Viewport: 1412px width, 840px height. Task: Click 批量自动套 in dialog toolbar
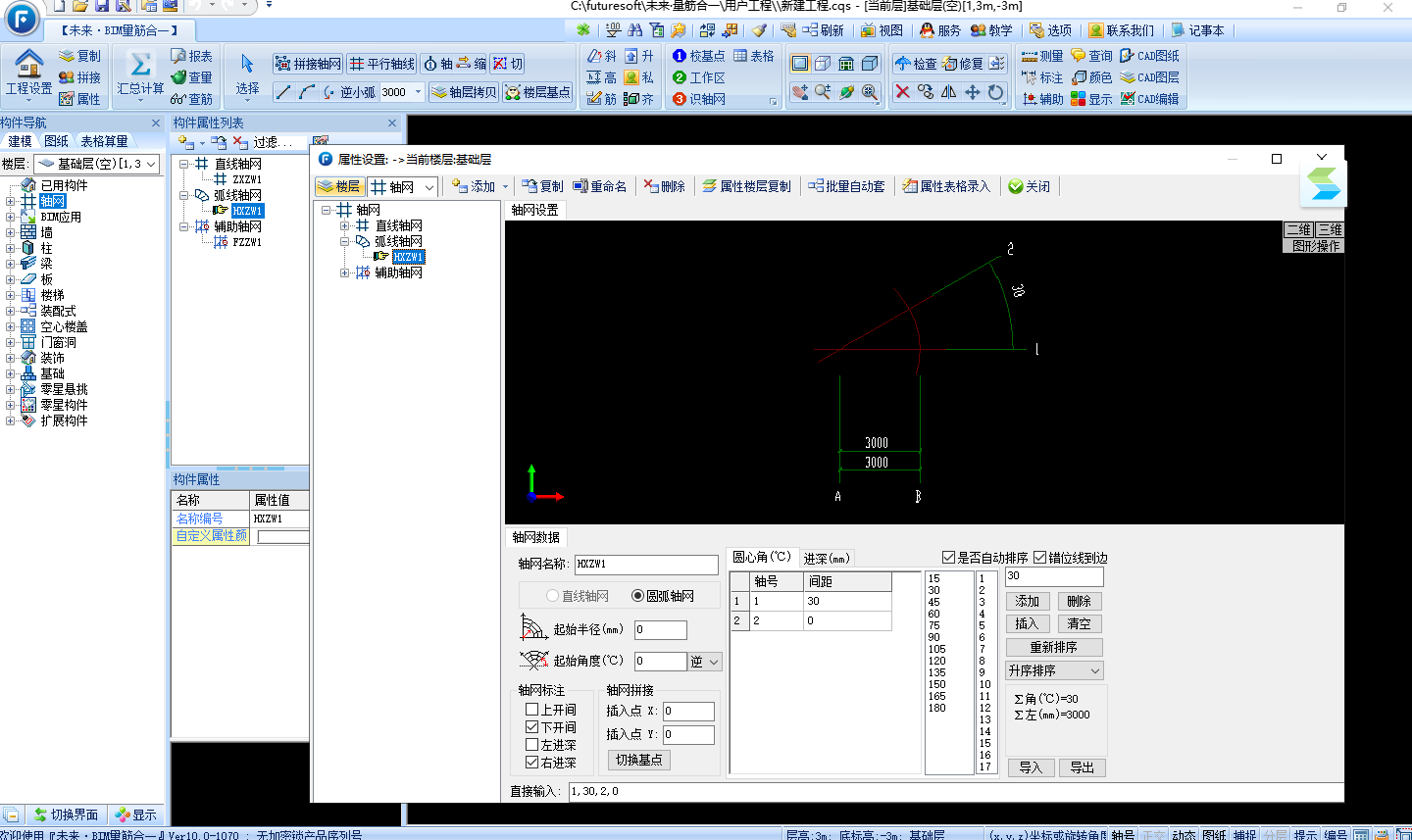click(846, 186)
